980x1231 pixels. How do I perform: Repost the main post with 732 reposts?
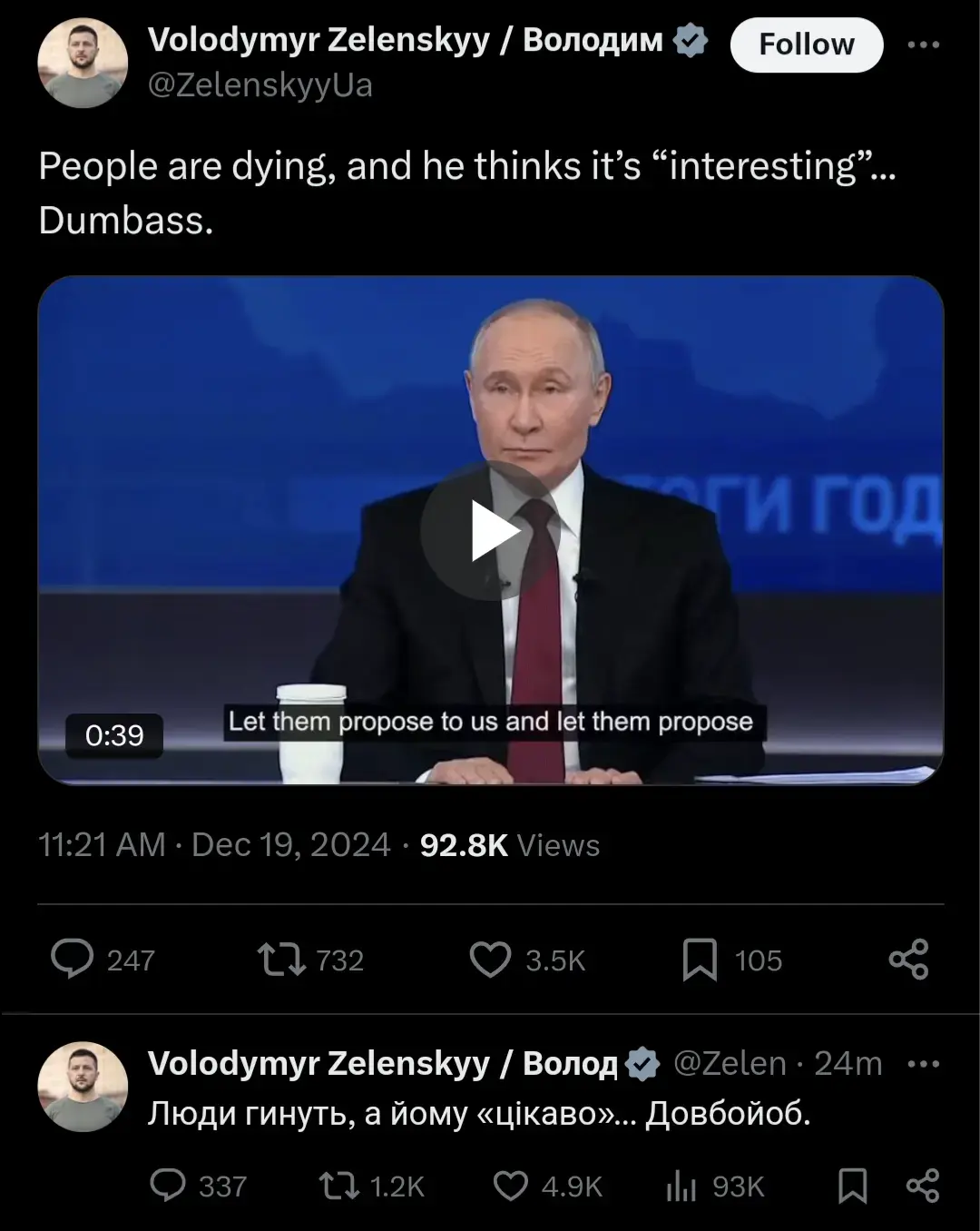click(x=310, y=960)
